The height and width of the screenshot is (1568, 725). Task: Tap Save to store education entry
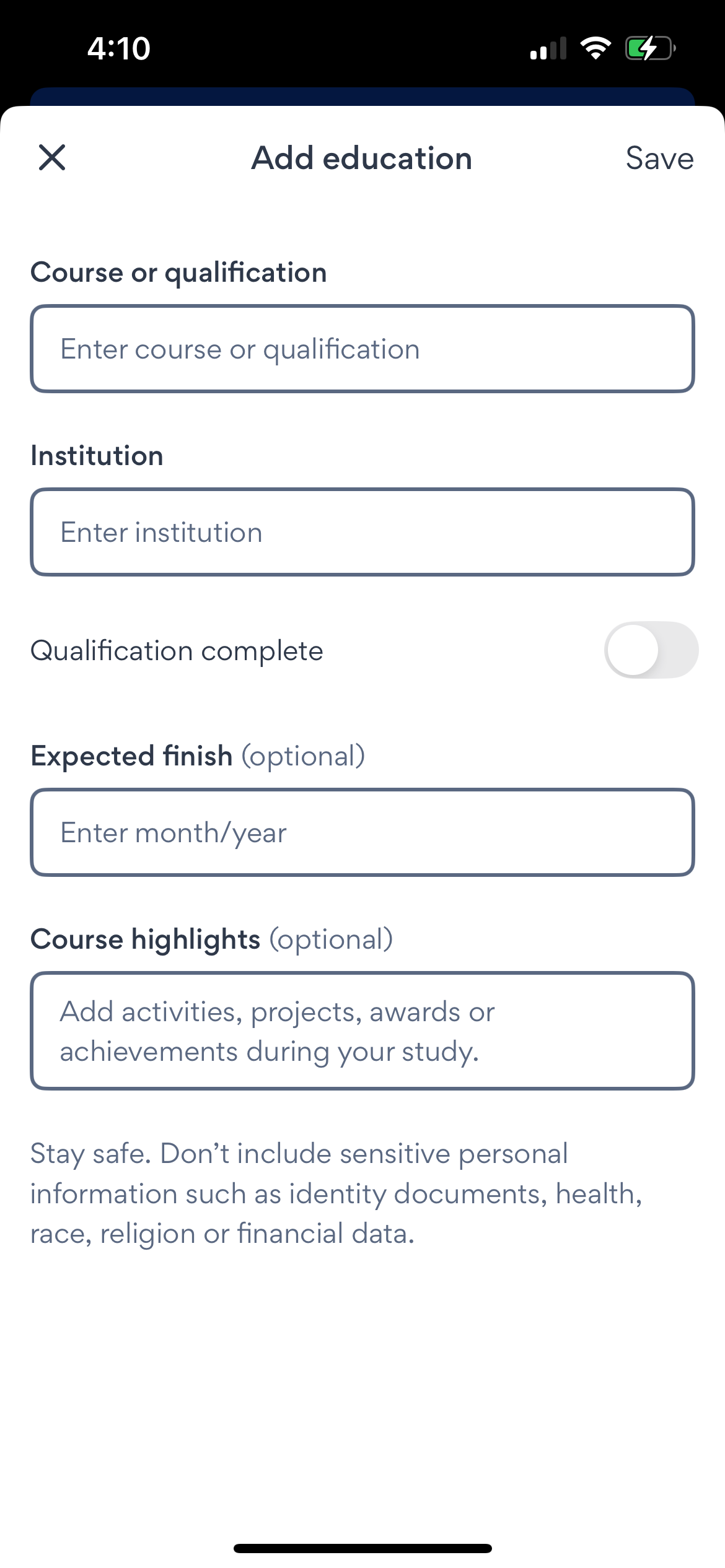pyautogui.click(x=659, y=159)
